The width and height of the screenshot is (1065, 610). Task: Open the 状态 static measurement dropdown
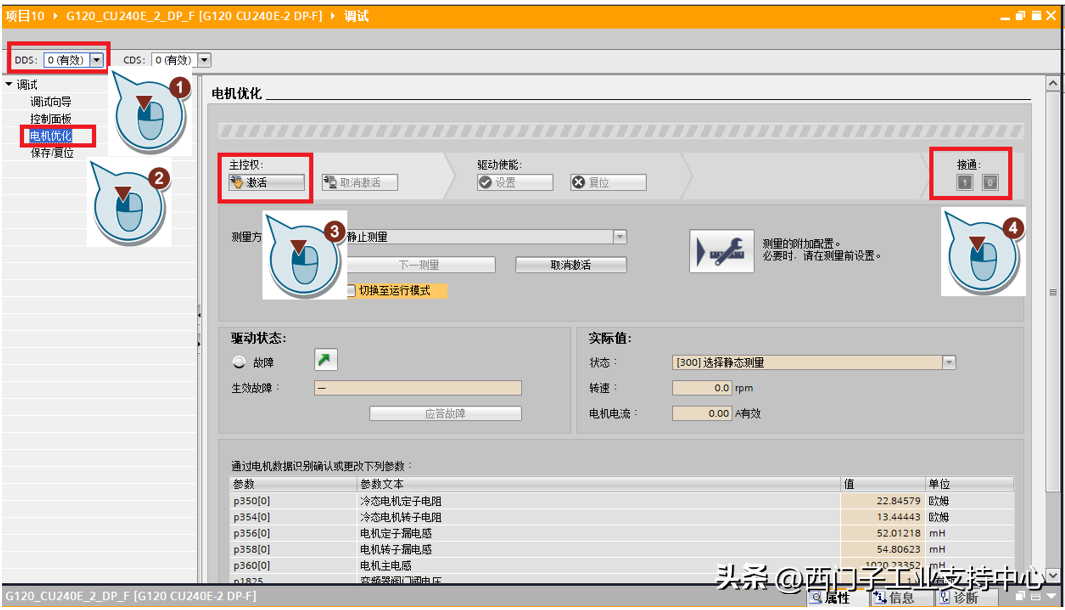click(x=949, y=363)
